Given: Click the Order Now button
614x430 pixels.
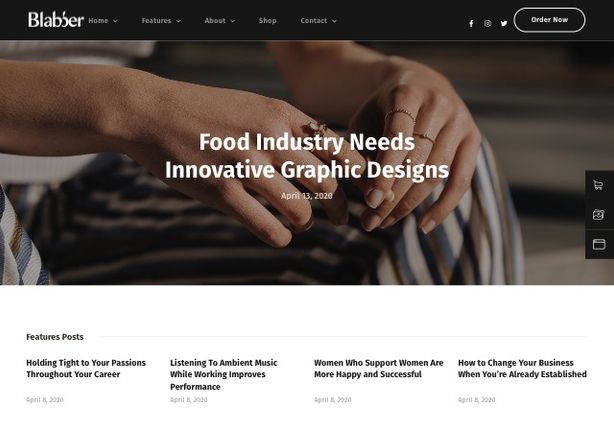Looking at the screenshot, I should pyautogui.click(x=549, y=20).
